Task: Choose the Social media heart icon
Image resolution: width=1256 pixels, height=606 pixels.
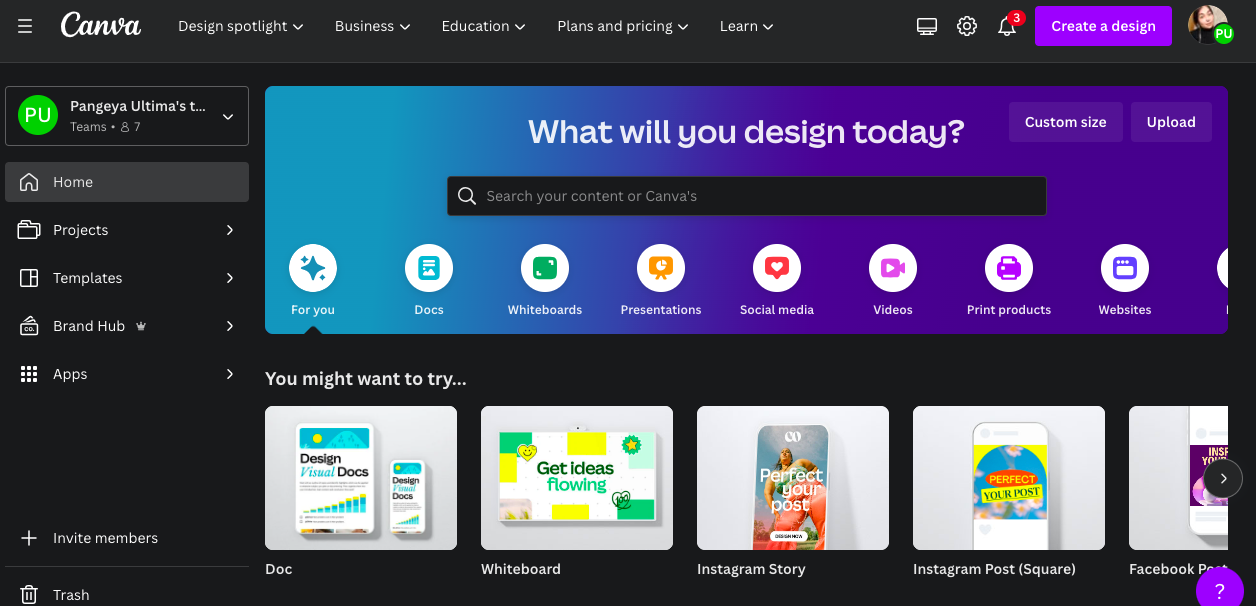Action: click(x=777, y=268)
